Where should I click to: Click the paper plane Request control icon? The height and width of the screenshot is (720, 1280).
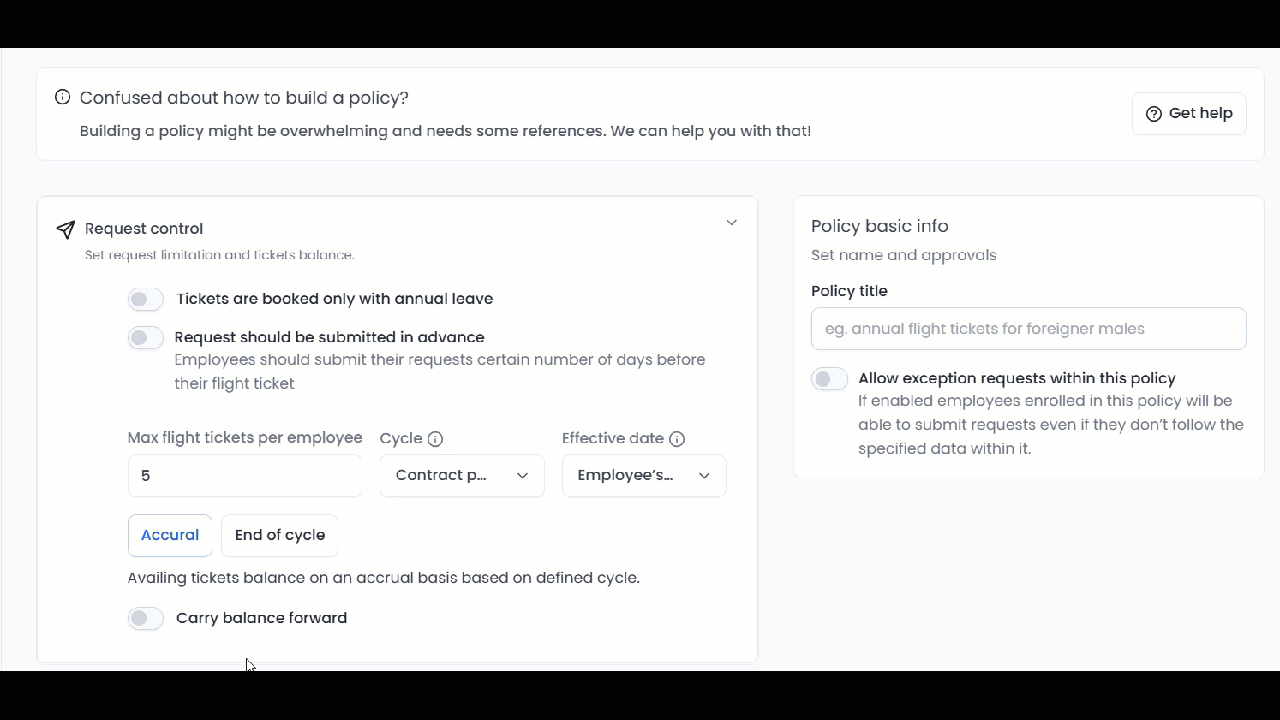click(66, 230)
